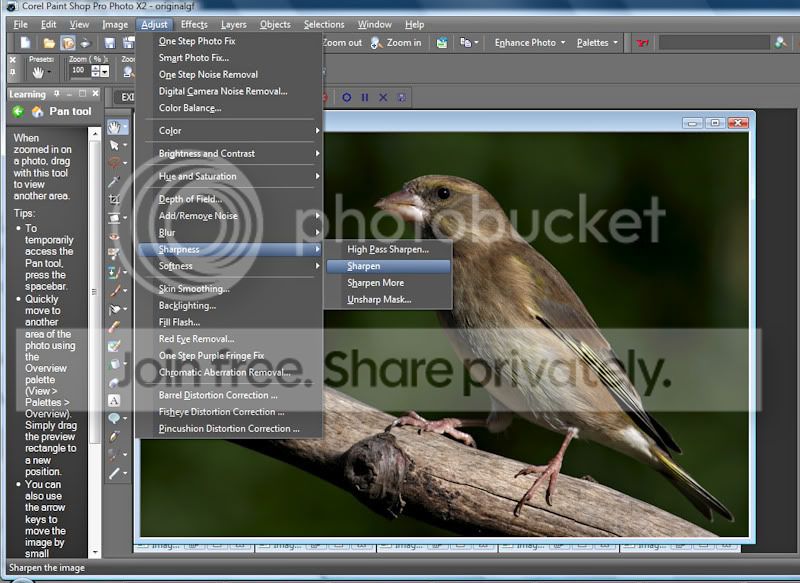Pick the Dropper tool
800x583 pixels.
(x=116, y=181)
